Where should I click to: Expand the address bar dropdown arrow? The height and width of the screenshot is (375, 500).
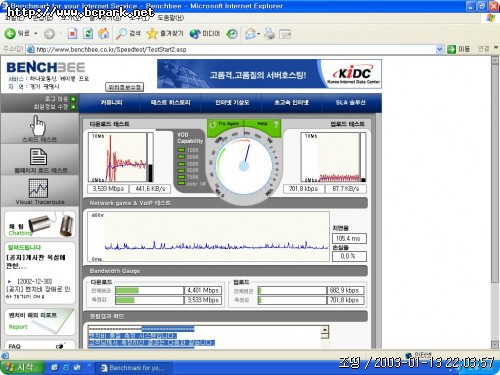(x=440, y=49)
